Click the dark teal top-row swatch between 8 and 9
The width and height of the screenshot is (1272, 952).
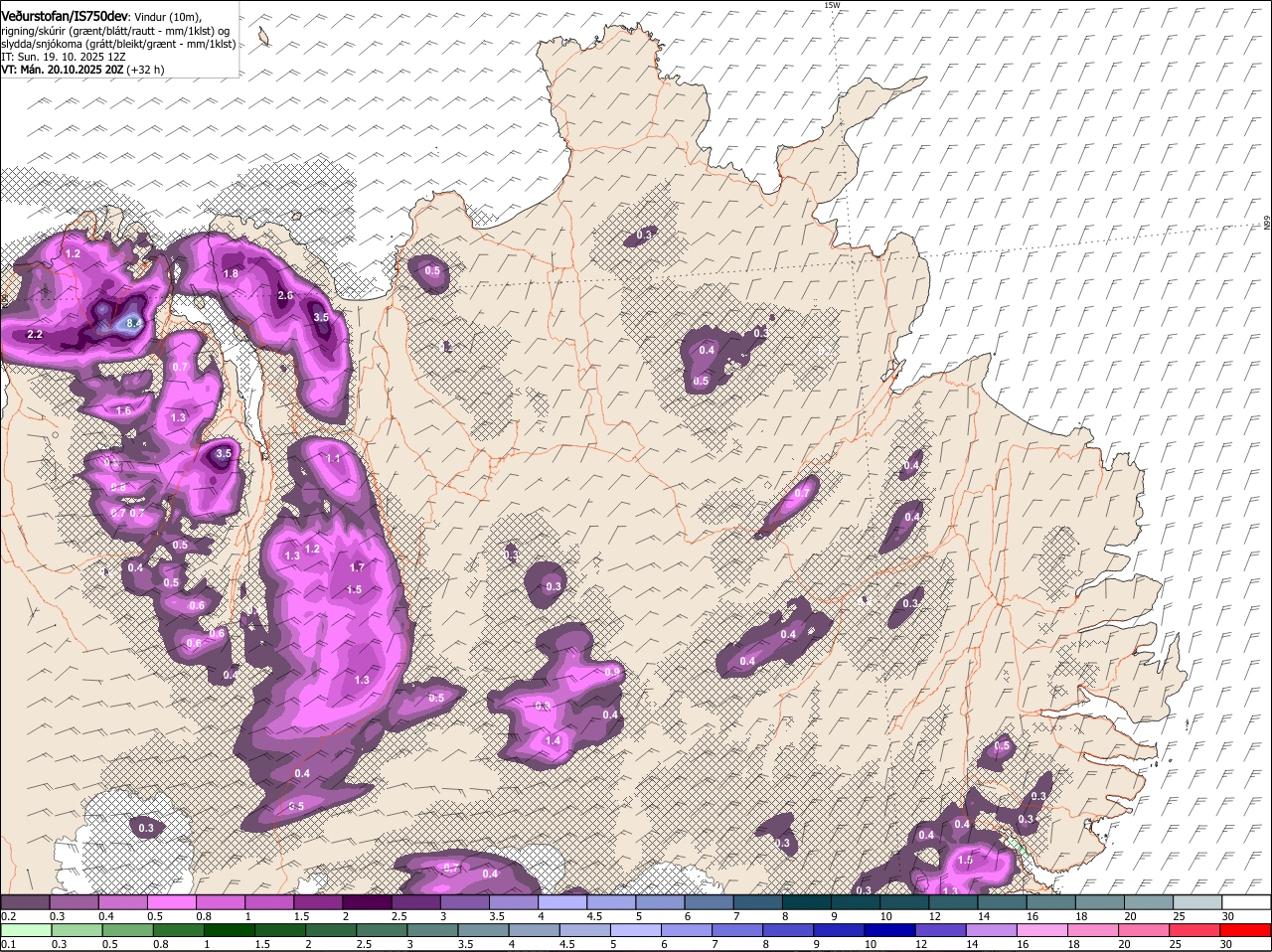point(808,901)
